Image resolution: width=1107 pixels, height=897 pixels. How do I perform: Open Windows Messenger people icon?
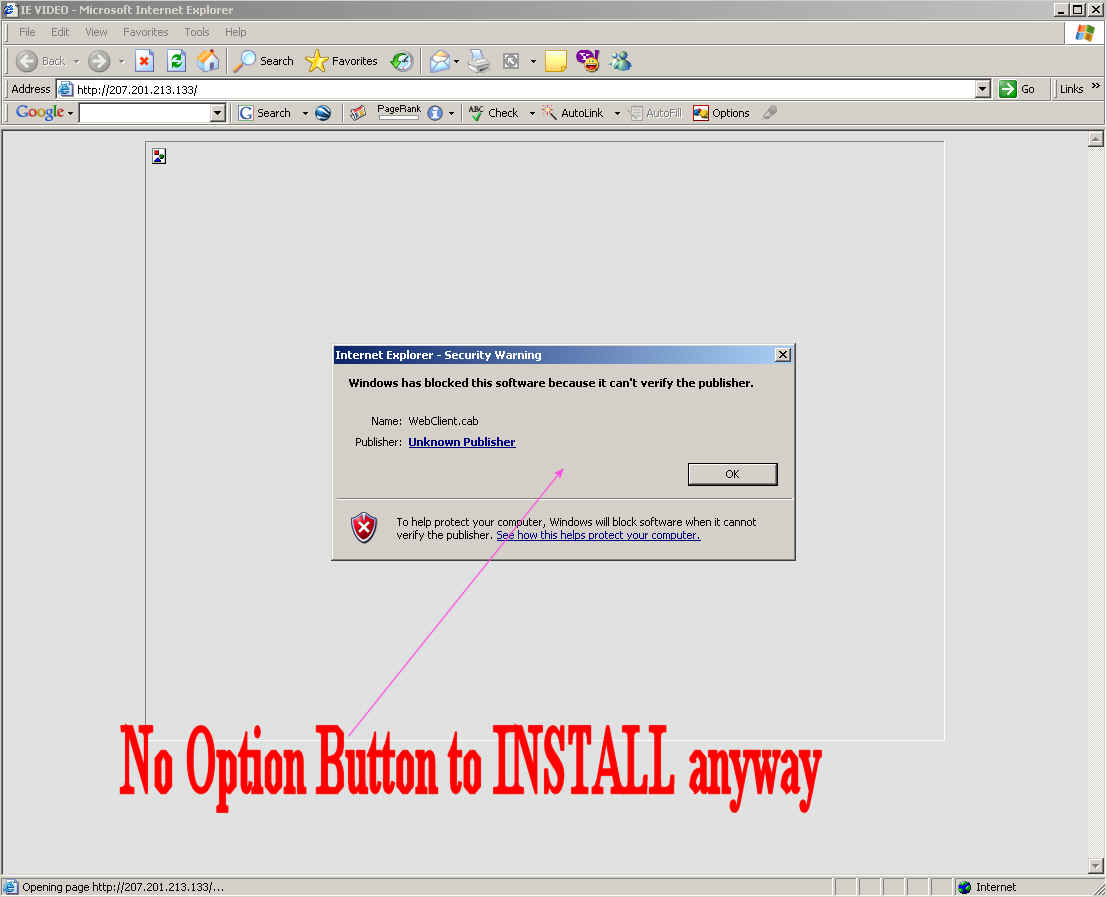tap(621, 61)
